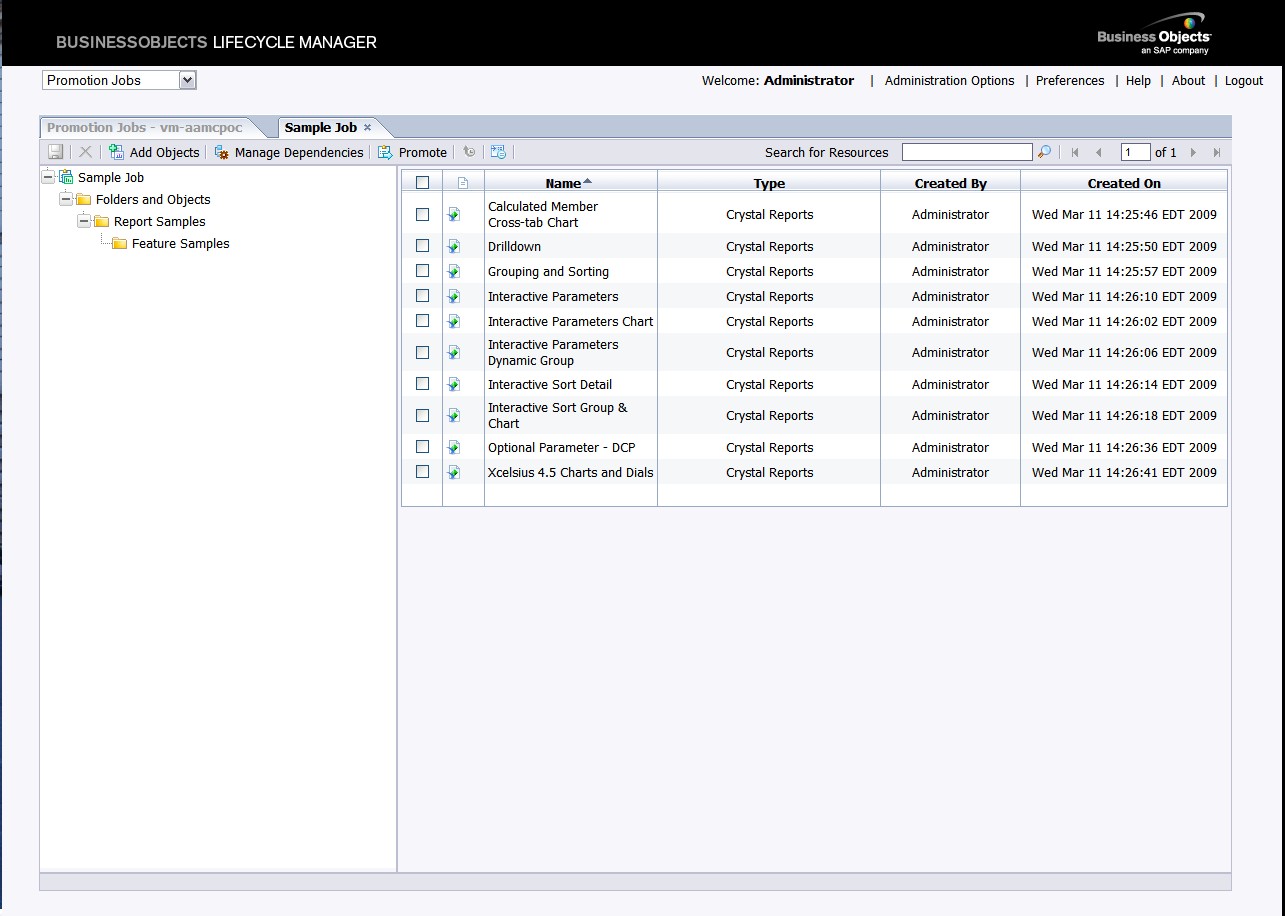Check the box for the Interactive Parameters row
1285x916 pixels.
click(422, 295)
